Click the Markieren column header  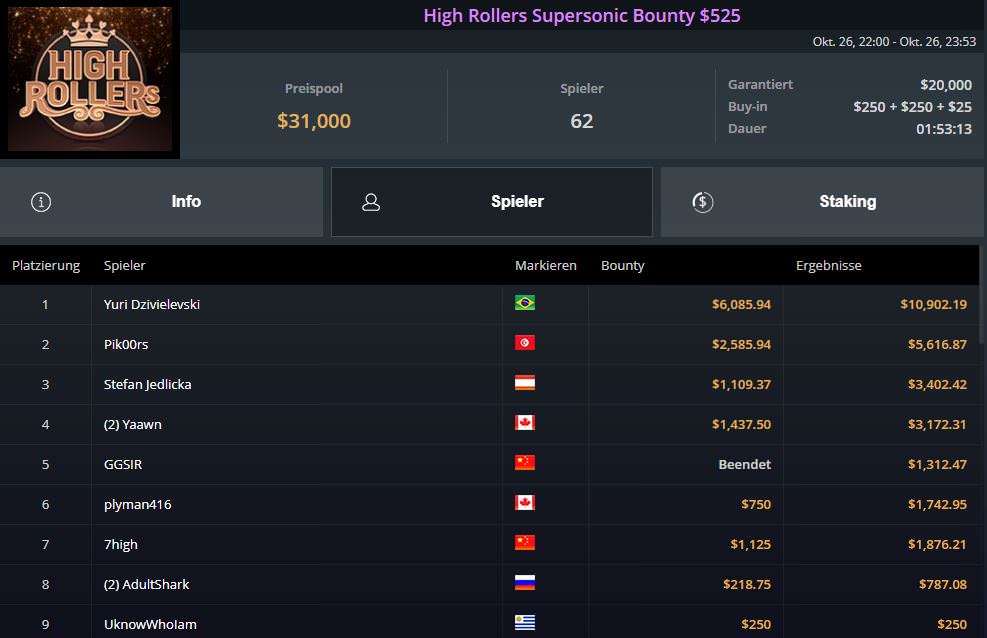pyautogui.click(x=545, y=266)
